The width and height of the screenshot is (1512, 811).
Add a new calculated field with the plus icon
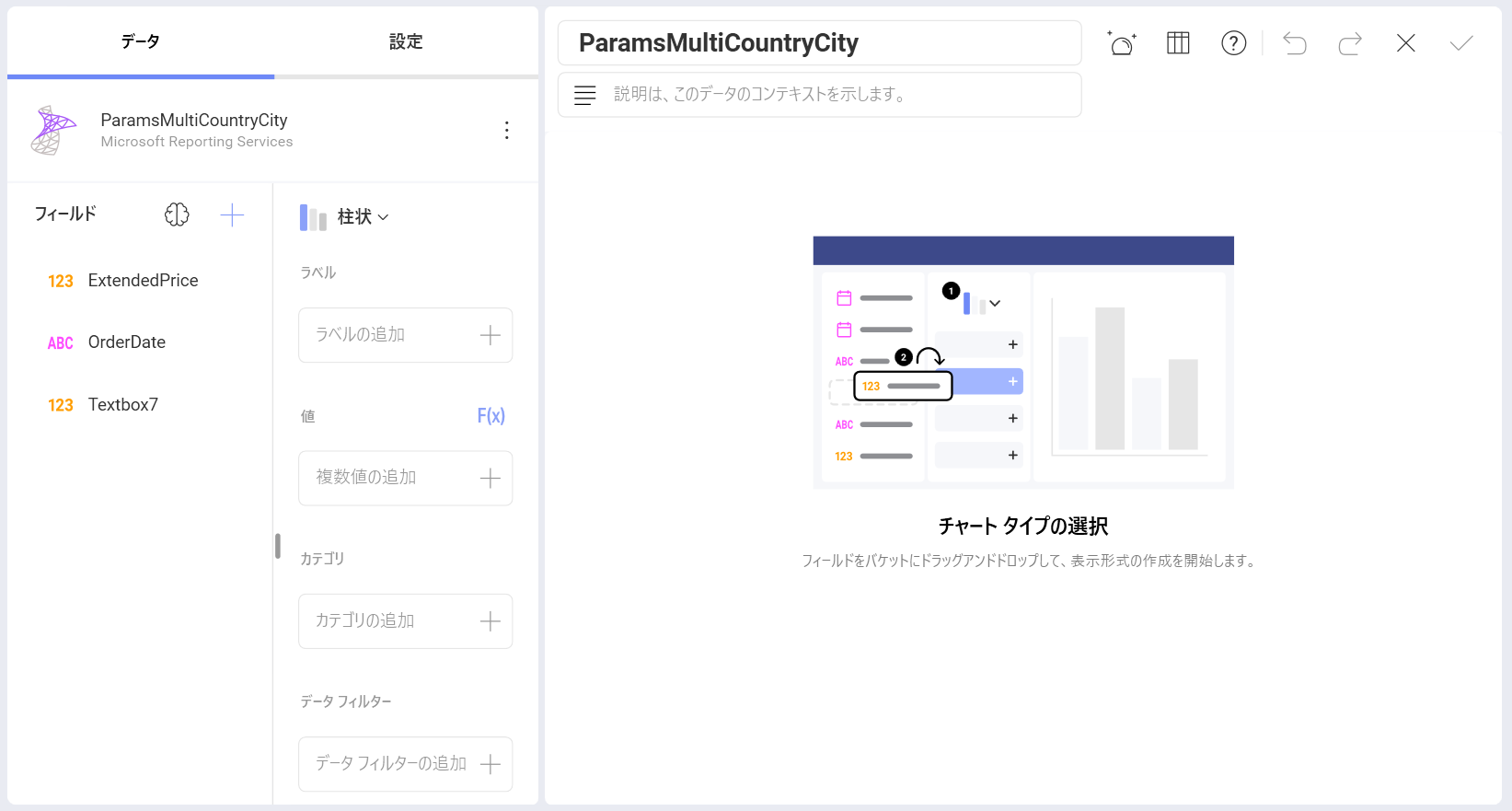pos(232,214)
